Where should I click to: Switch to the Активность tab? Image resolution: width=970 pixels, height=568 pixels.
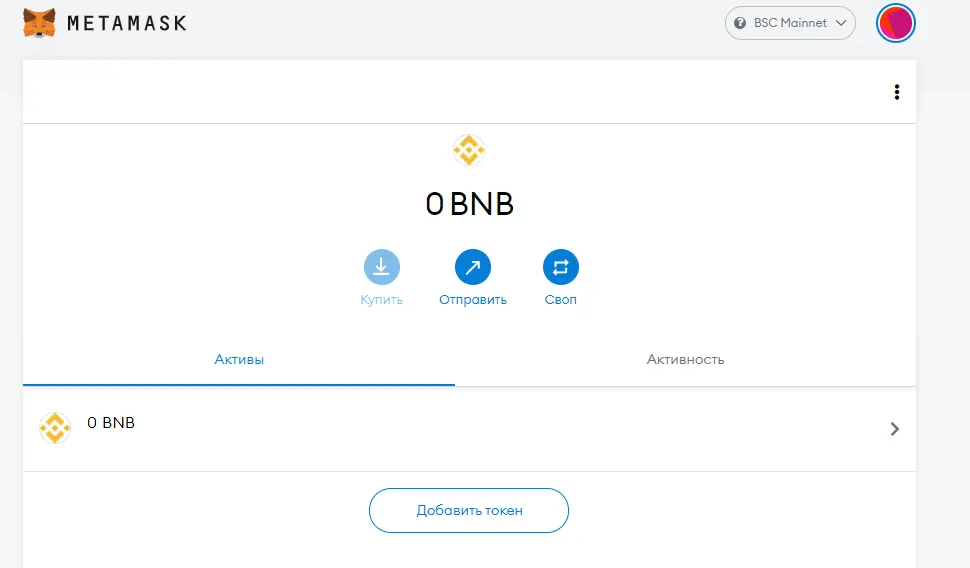click(x=685, y=359)
